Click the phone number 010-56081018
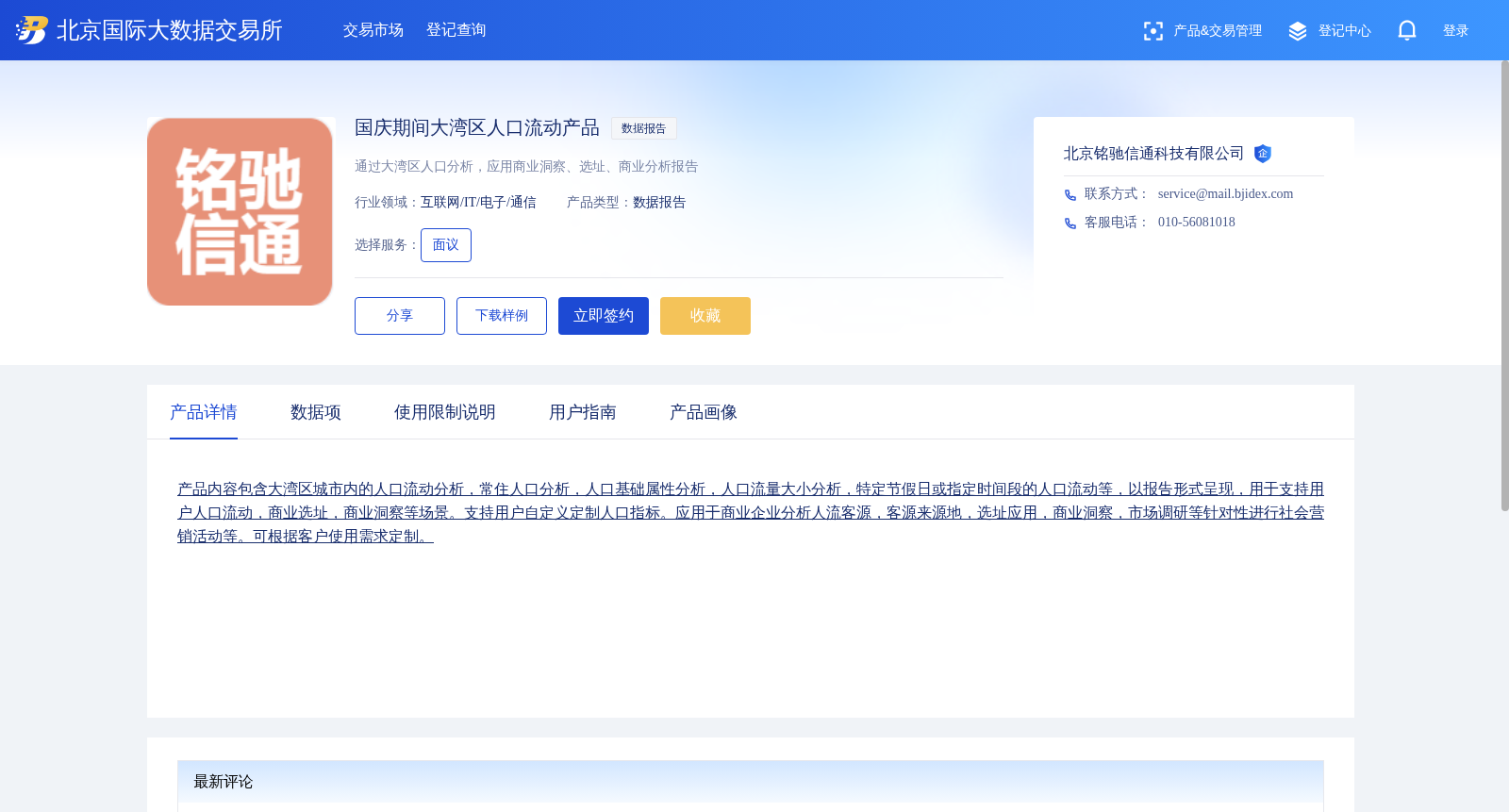1509x812 pixels. tap(1196, 223)
